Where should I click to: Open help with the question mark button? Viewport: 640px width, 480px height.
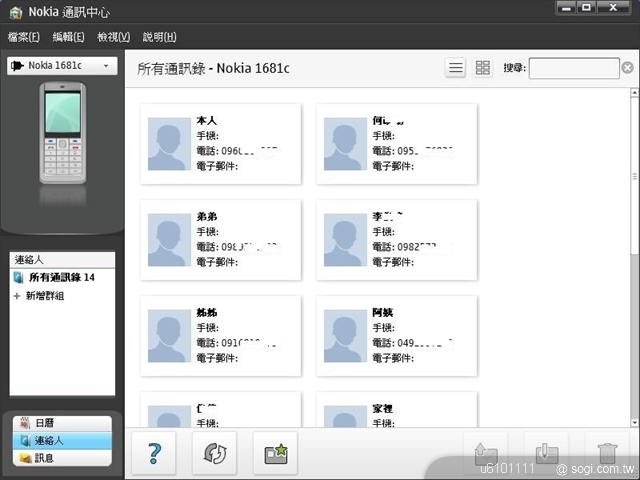pyautogui.click(x=154, y=453)
